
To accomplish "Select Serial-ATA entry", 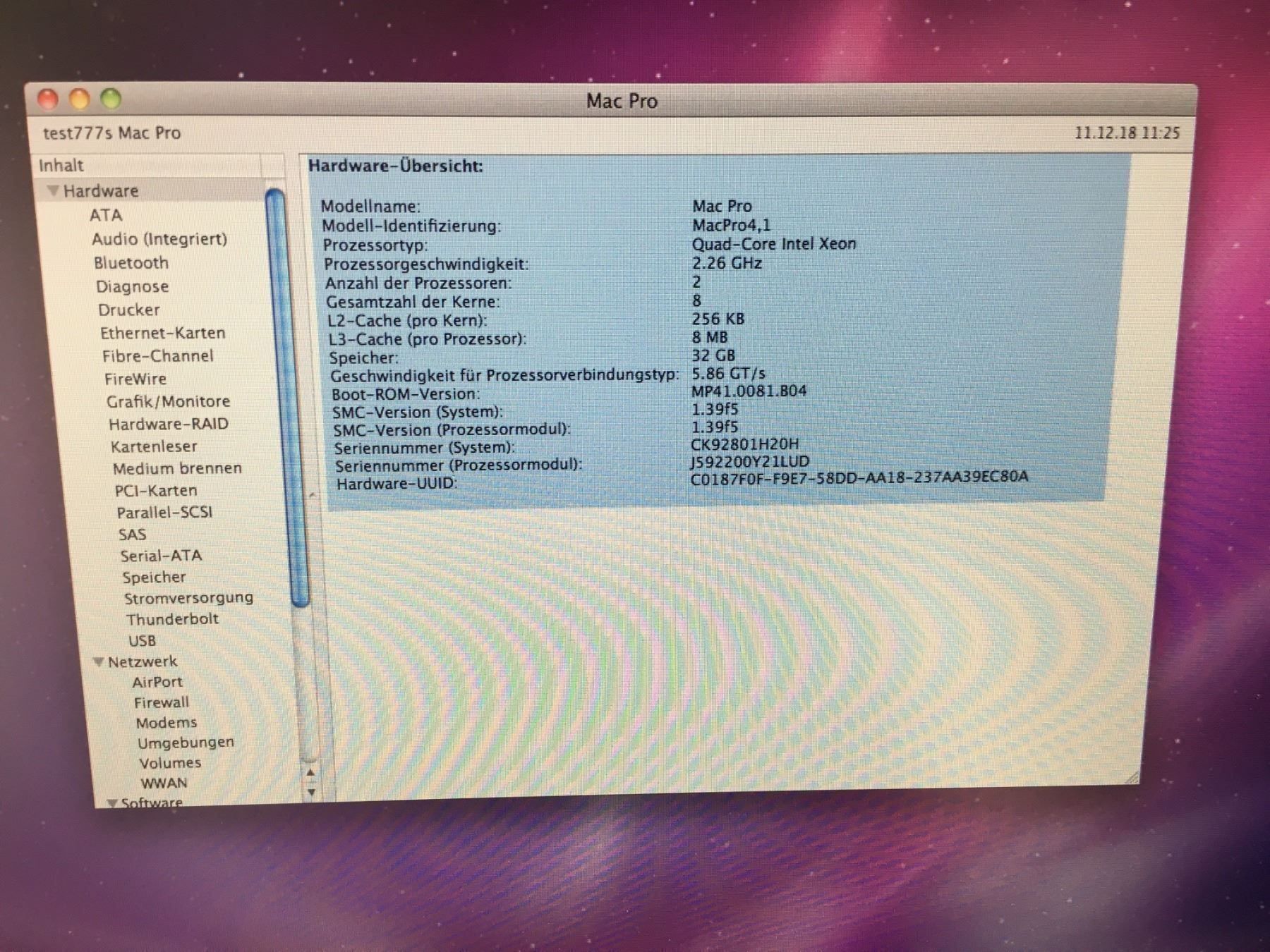I will click(162, 556).
